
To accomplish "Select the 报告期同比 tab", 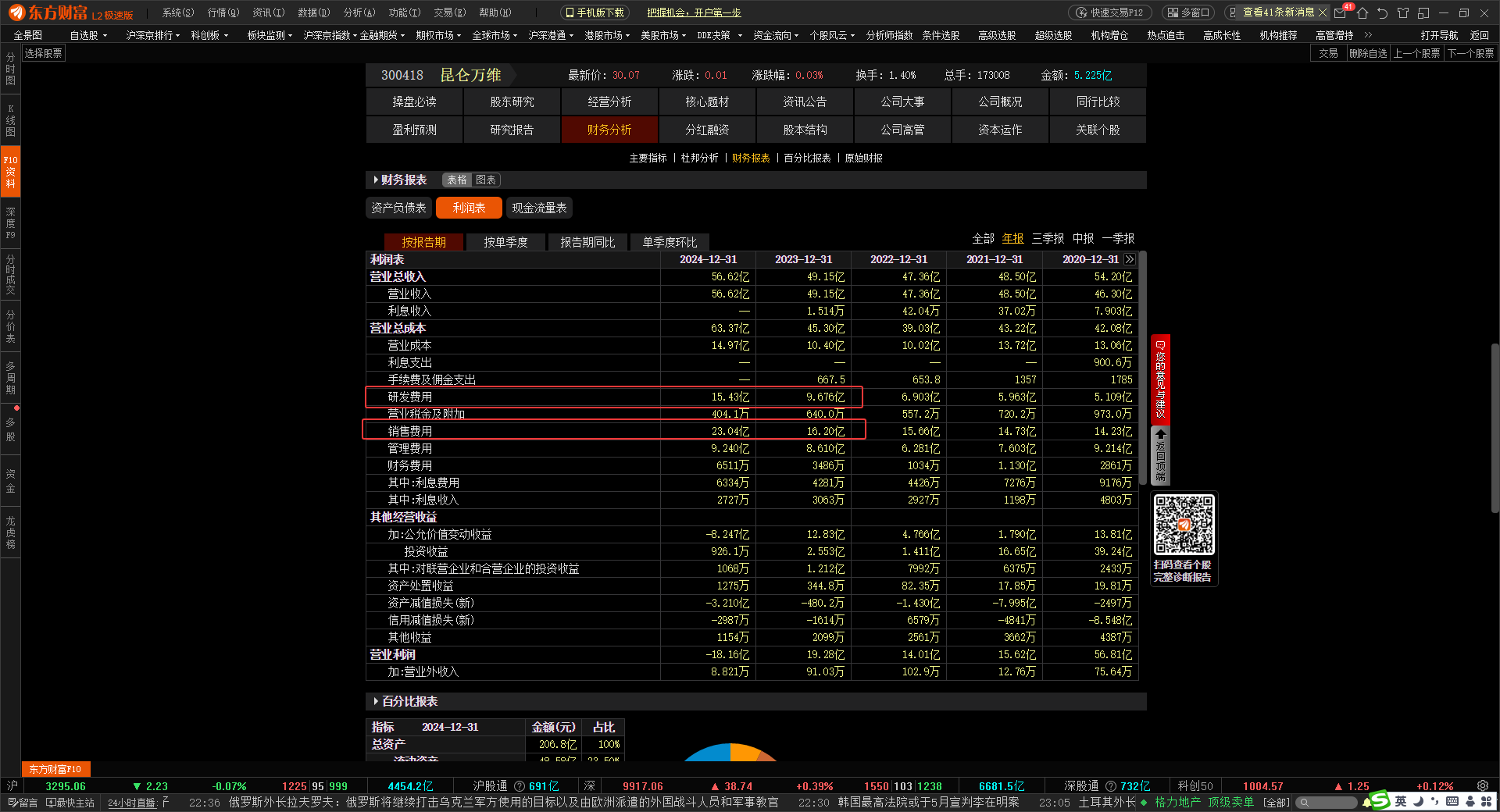I will (x=587, y=242).
